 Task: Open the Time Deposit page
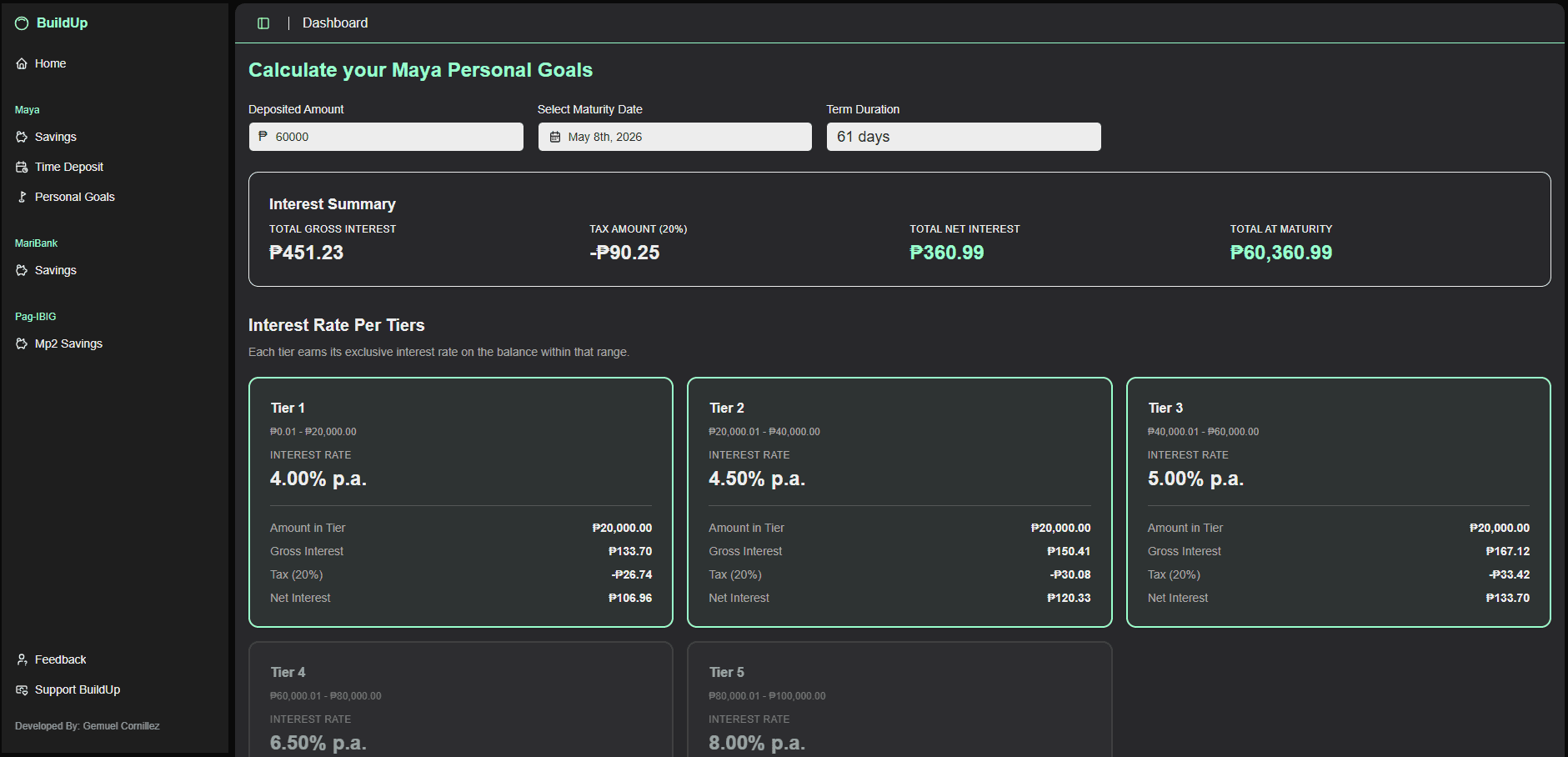[69, 168]
